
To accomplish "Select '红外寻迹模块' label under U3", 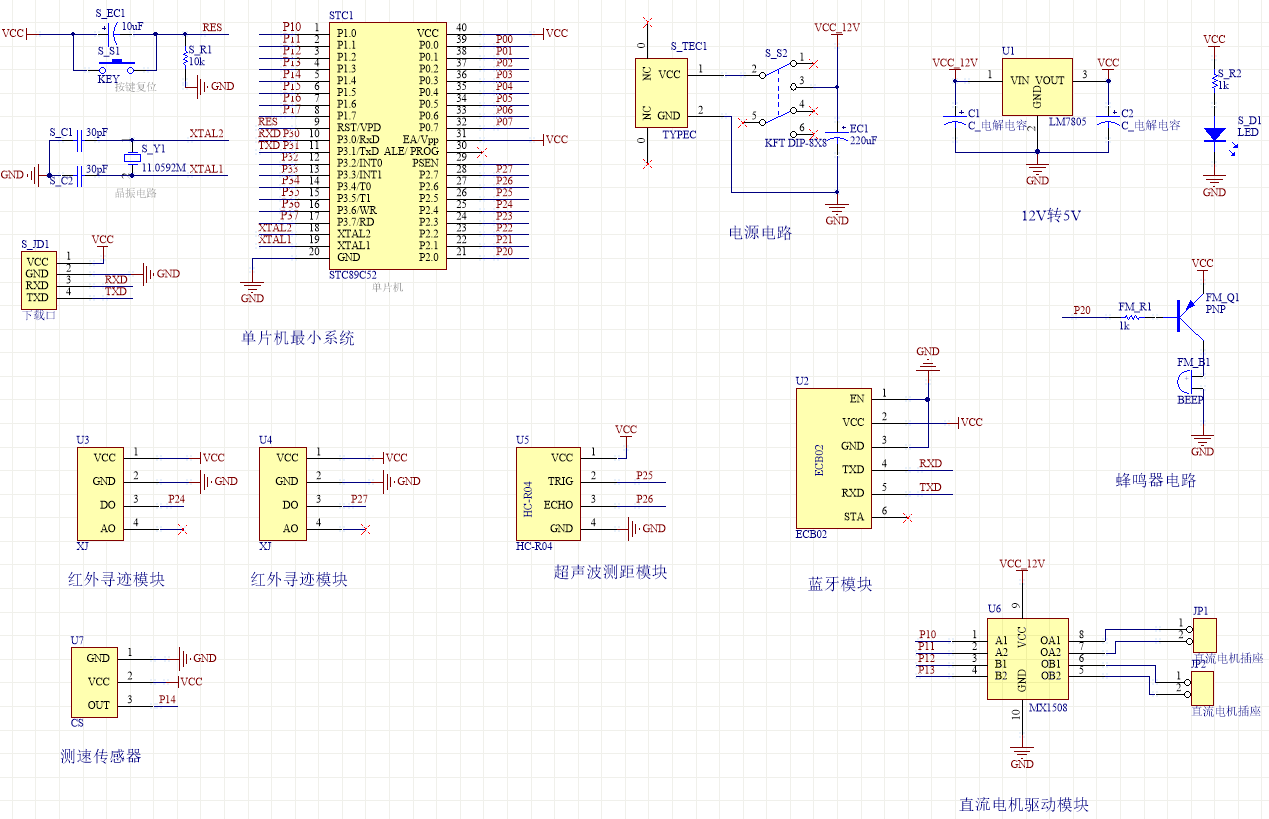I will 116,579.
